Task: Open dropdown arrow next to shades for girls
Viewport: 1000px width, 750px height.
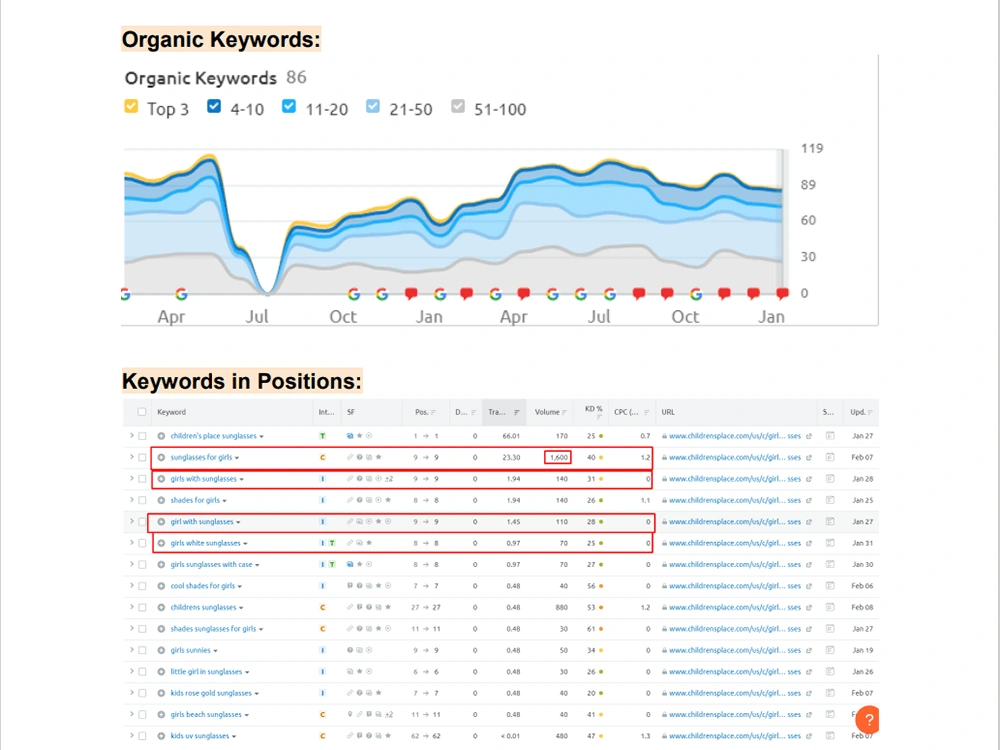Action: point(224,501)
